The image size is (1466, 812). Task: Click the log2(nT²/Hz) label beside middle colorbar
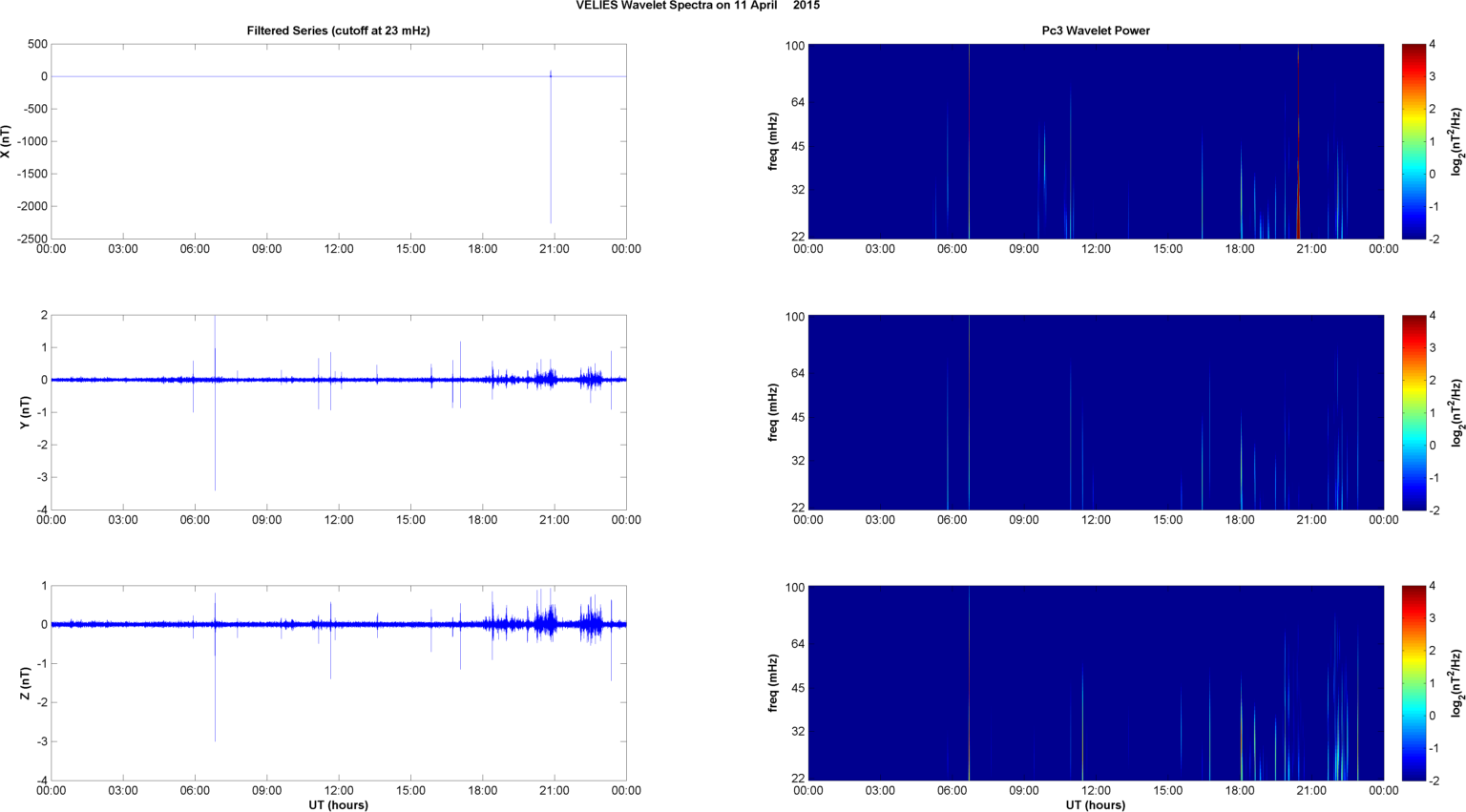1456,412
